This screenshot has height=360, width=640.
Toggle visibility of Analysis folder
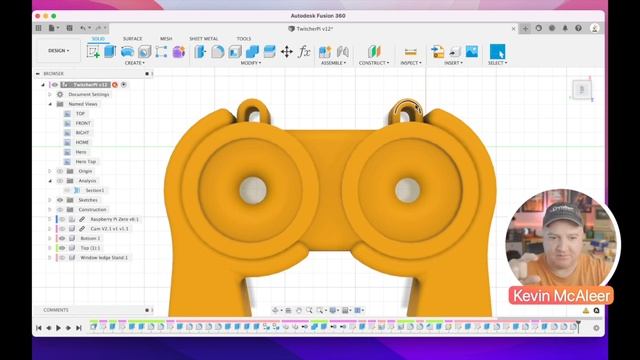[60, 181]
